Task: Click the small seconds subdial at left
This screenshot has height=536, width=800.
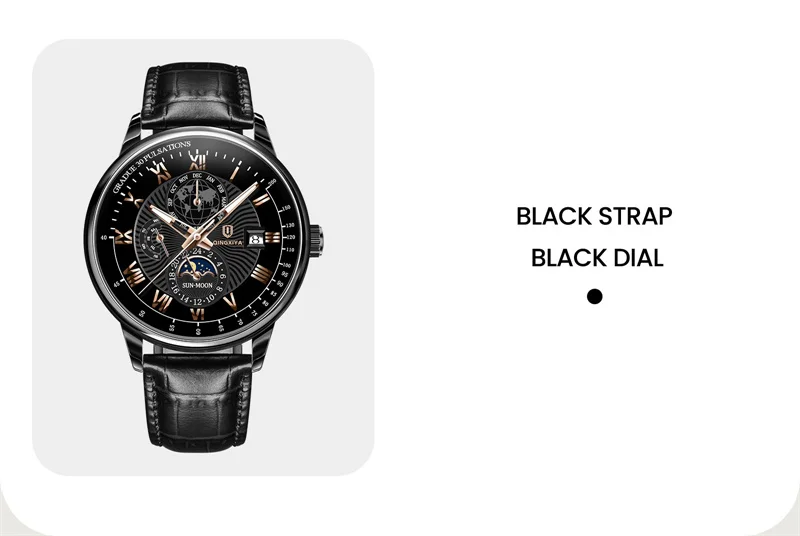Action: [153, 239]
